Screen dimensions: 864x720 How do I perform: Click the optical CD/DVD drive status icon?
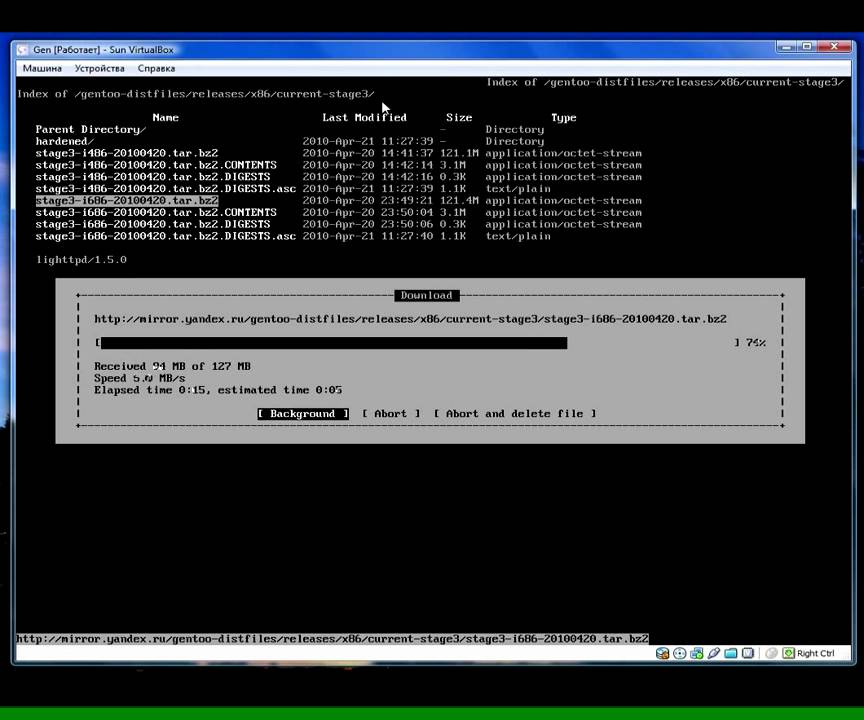680,653
